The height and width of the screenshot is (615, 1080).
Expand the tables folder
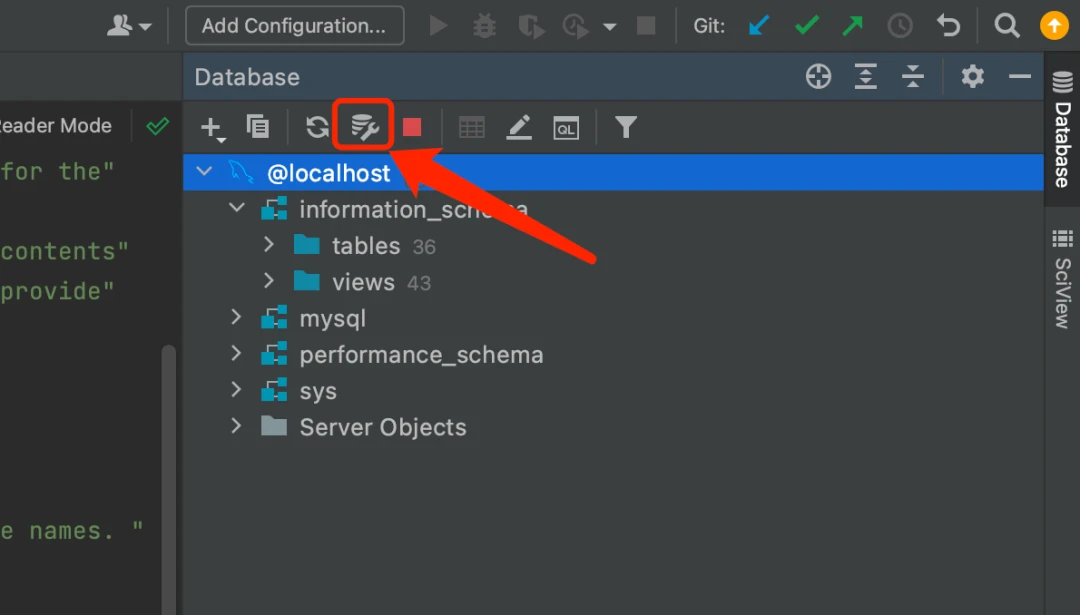pyautogui.click(x=268, y=245)
